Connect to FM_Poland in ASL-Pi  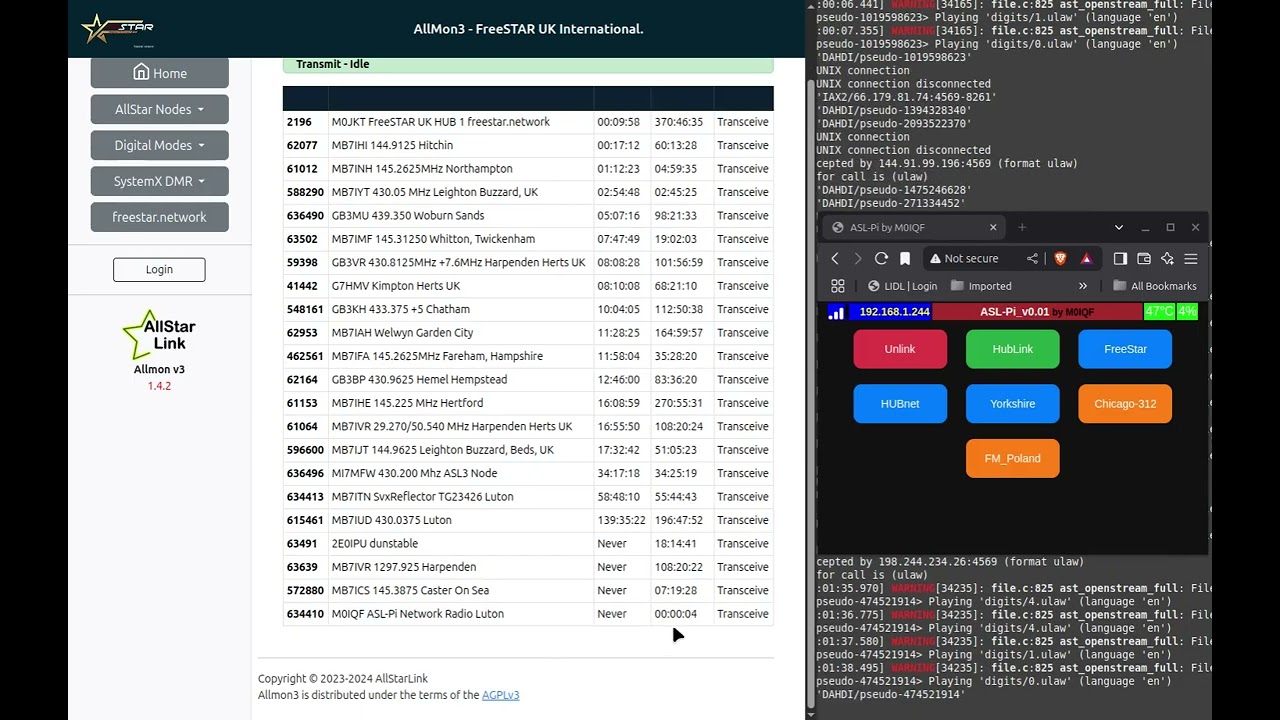[x=1012, y=458]
